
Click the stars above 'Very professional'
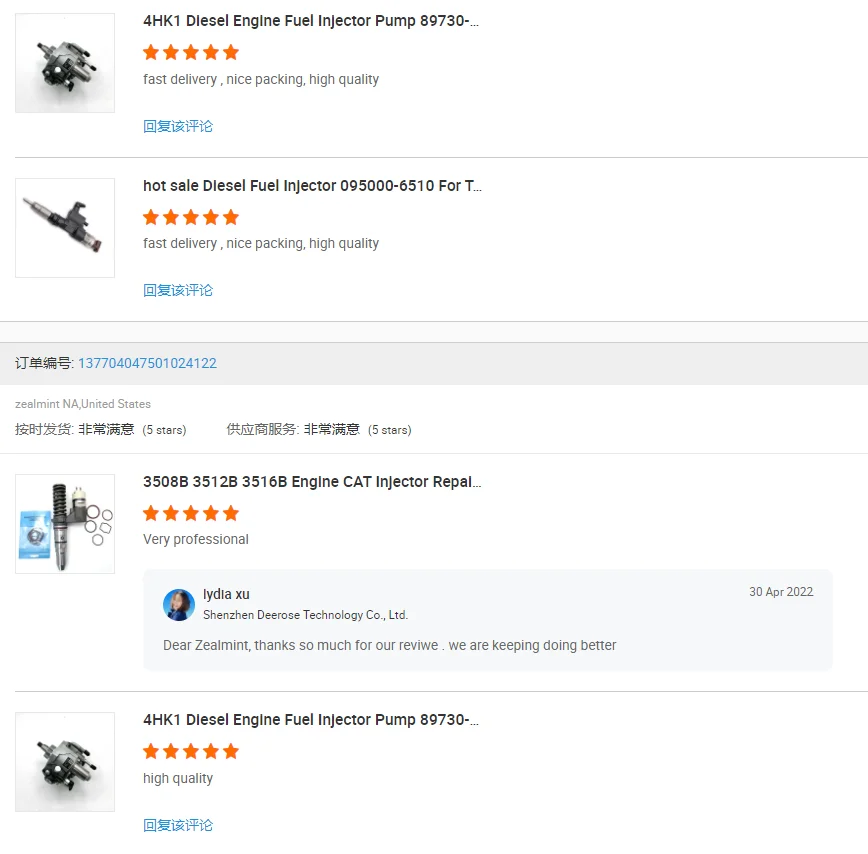[191, 513]
